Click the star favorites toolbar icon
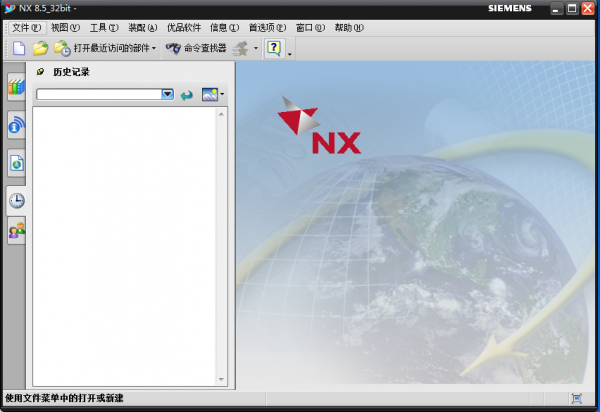Screen dimensions: 600x412 pyautogui.click(x=241, y=49)
